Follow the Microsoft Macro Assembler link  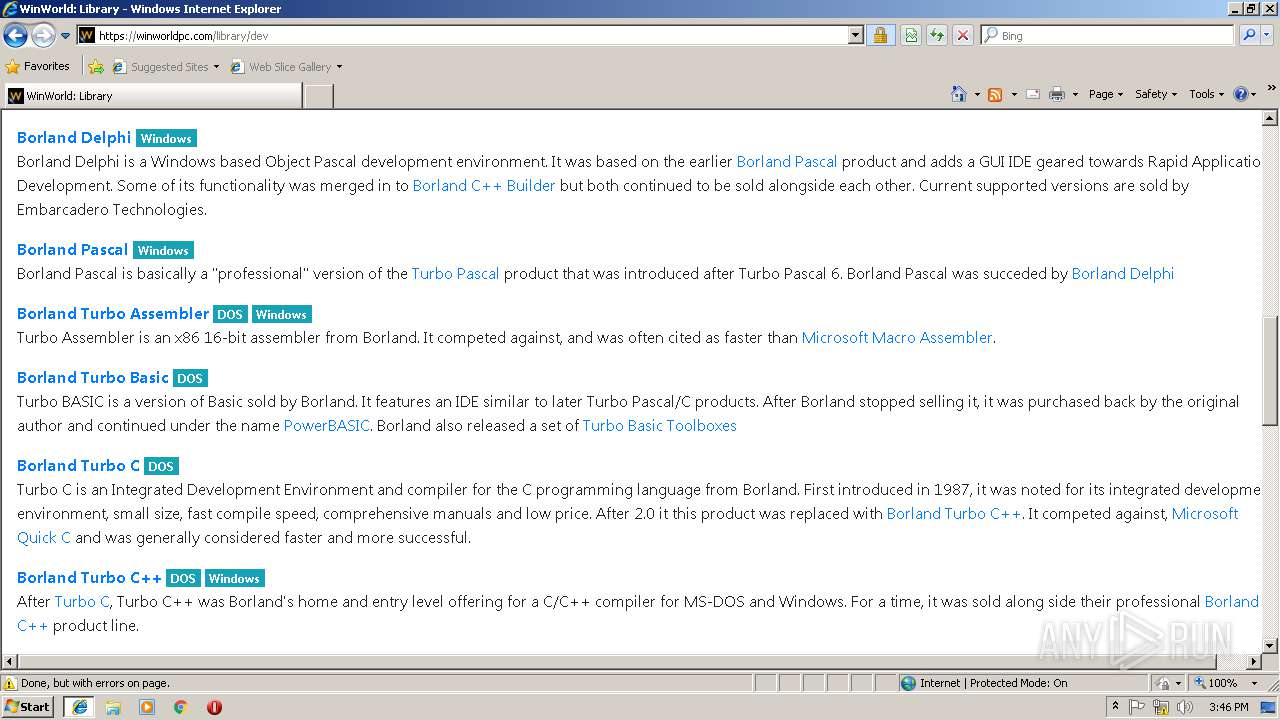click(897, 337)
